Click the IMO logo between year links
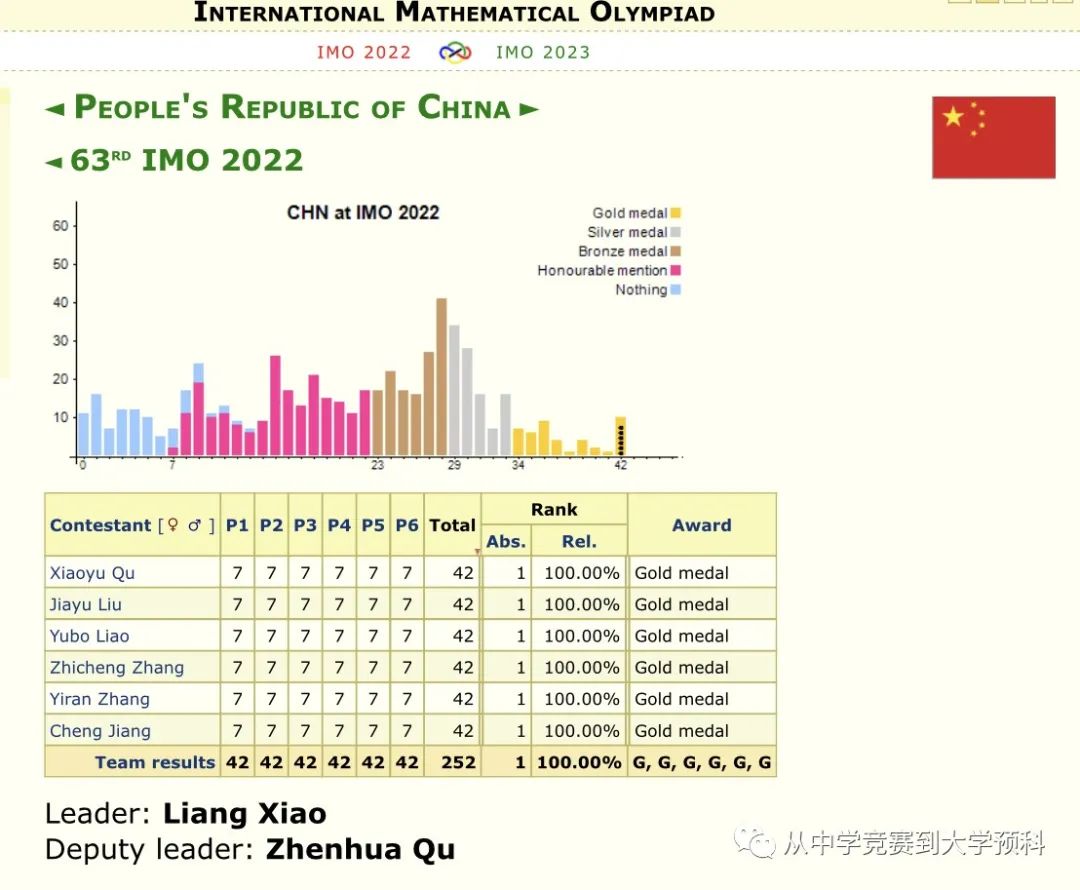 point(455,52)
